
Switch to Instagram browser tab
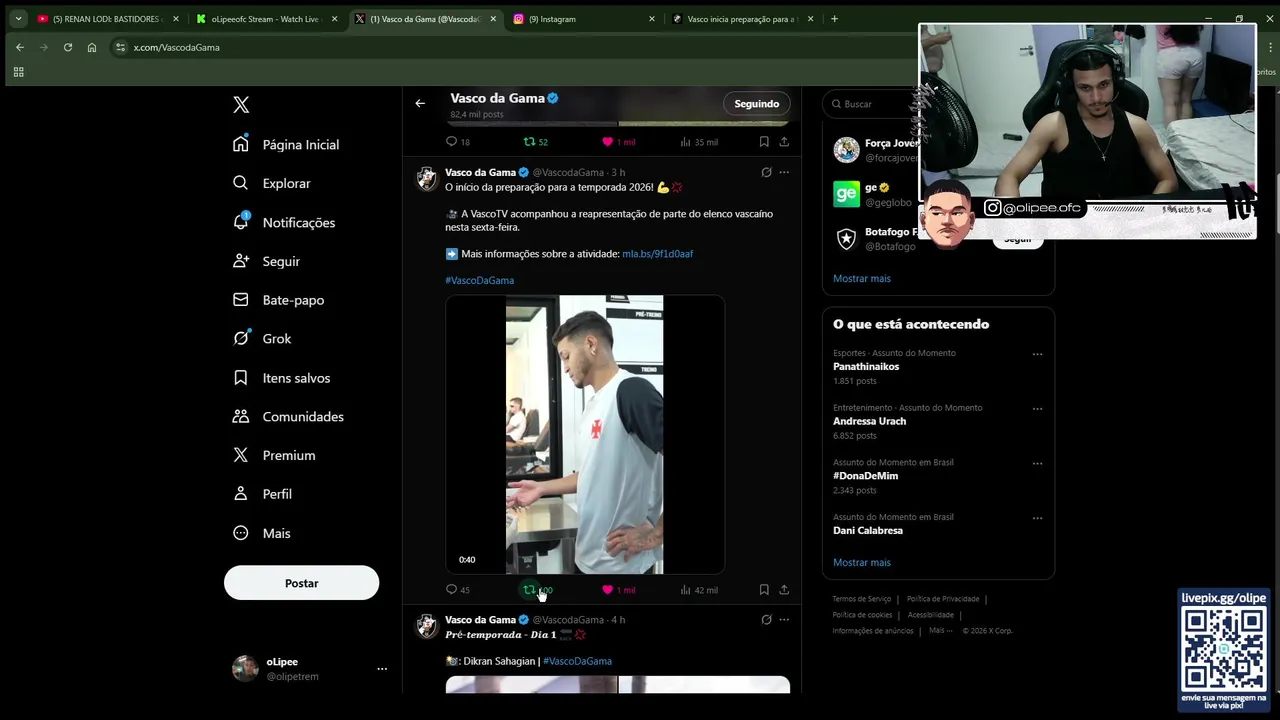tap(584, 19)
